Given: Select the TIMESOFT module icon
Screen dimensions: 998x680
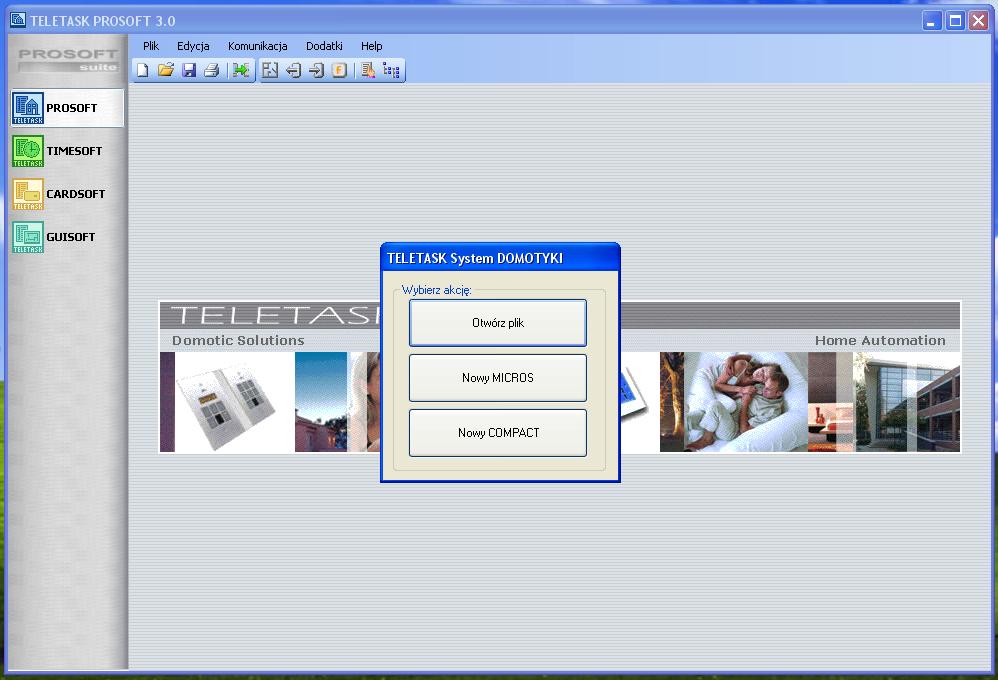Looking at the screenshot, I should tap(28, 151).
